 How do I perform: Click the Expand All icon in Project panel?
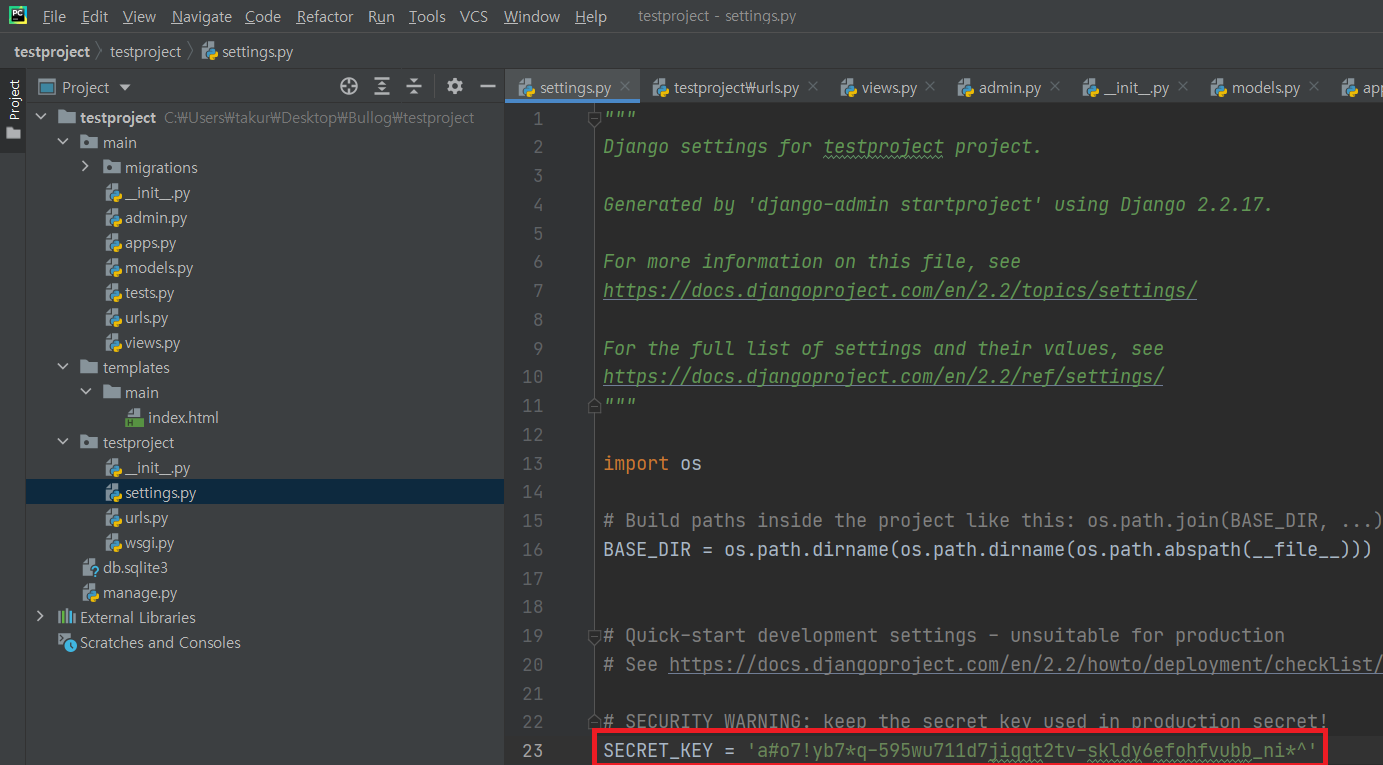382,87
